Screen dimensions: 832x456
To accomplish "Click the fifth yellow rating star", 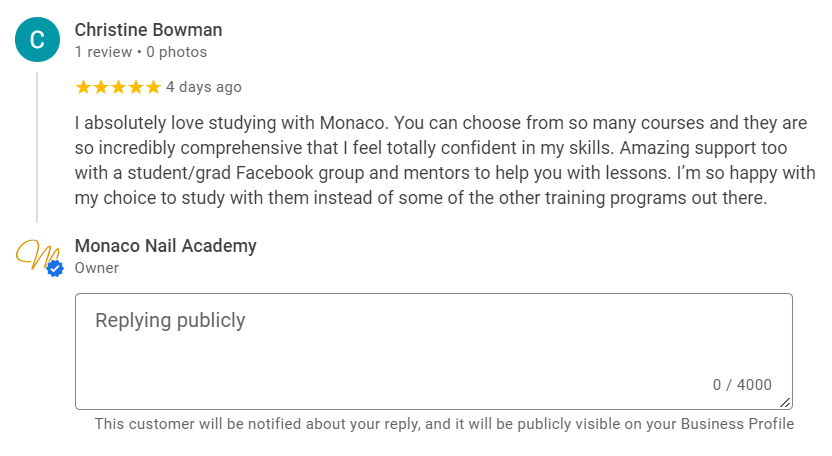I will click(x=152, y=87).
